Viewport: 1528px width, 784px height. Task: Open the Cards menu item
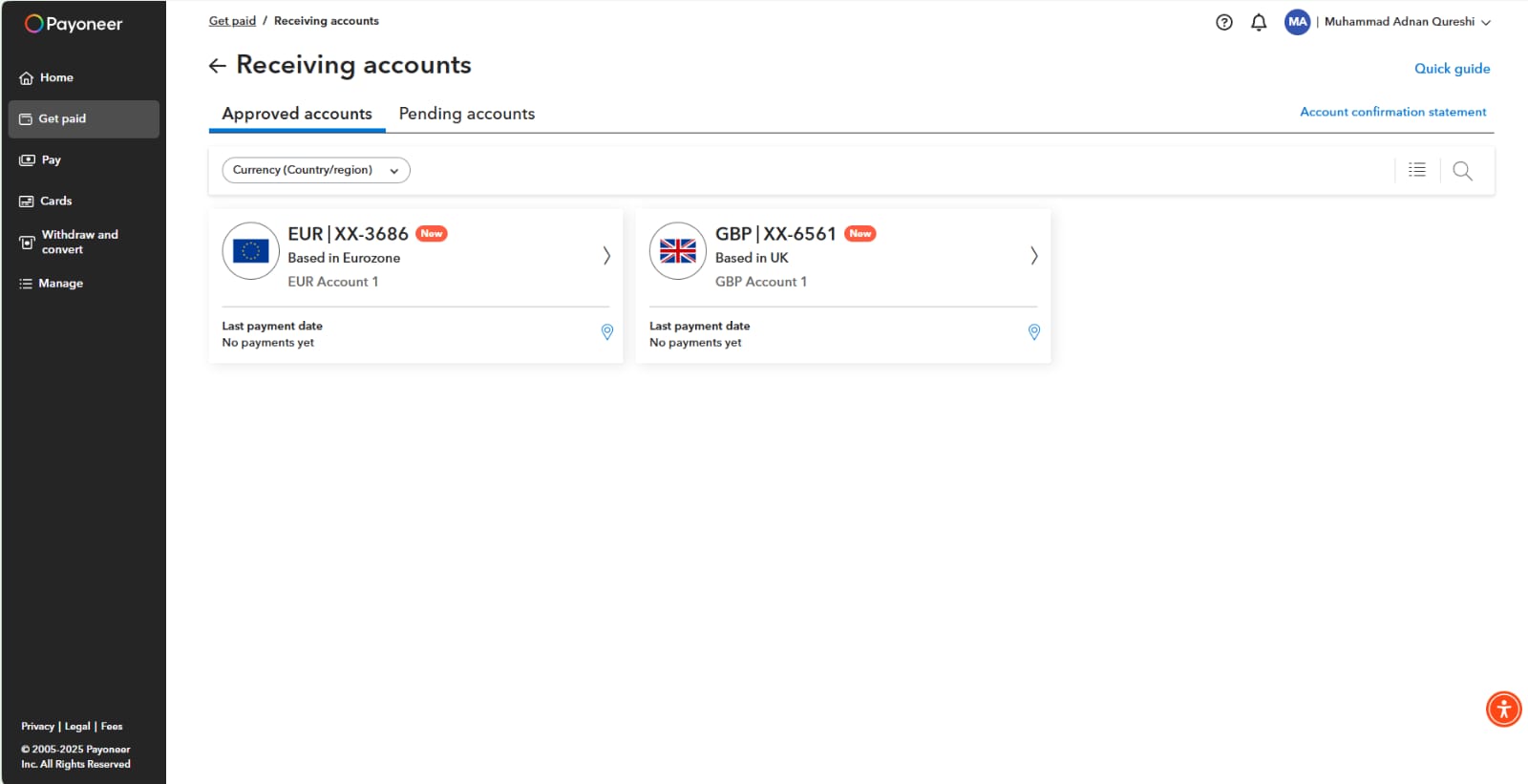click(x=55, y=201)
